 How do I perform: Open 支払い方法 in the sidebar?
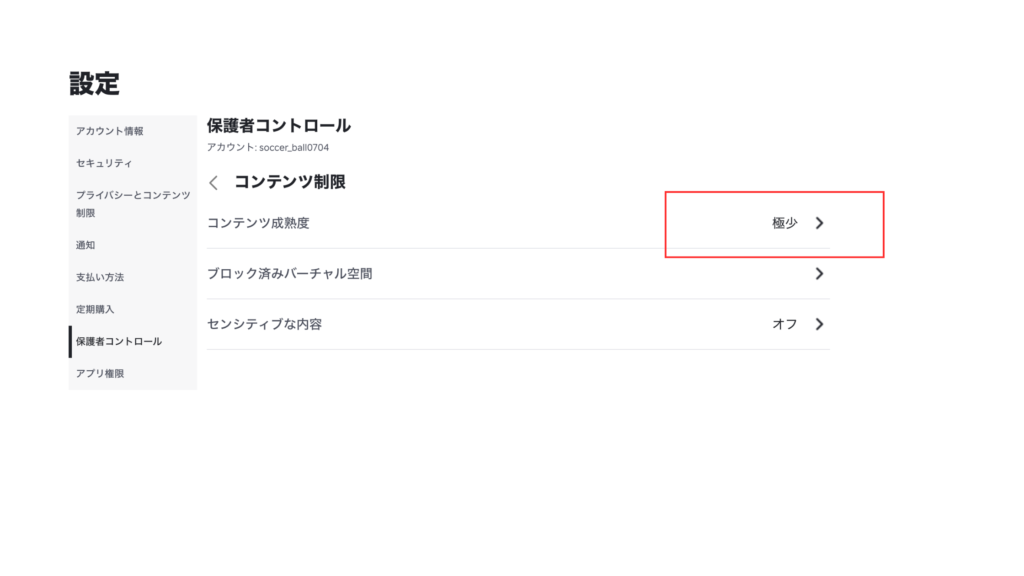click(x=100, y=277)
